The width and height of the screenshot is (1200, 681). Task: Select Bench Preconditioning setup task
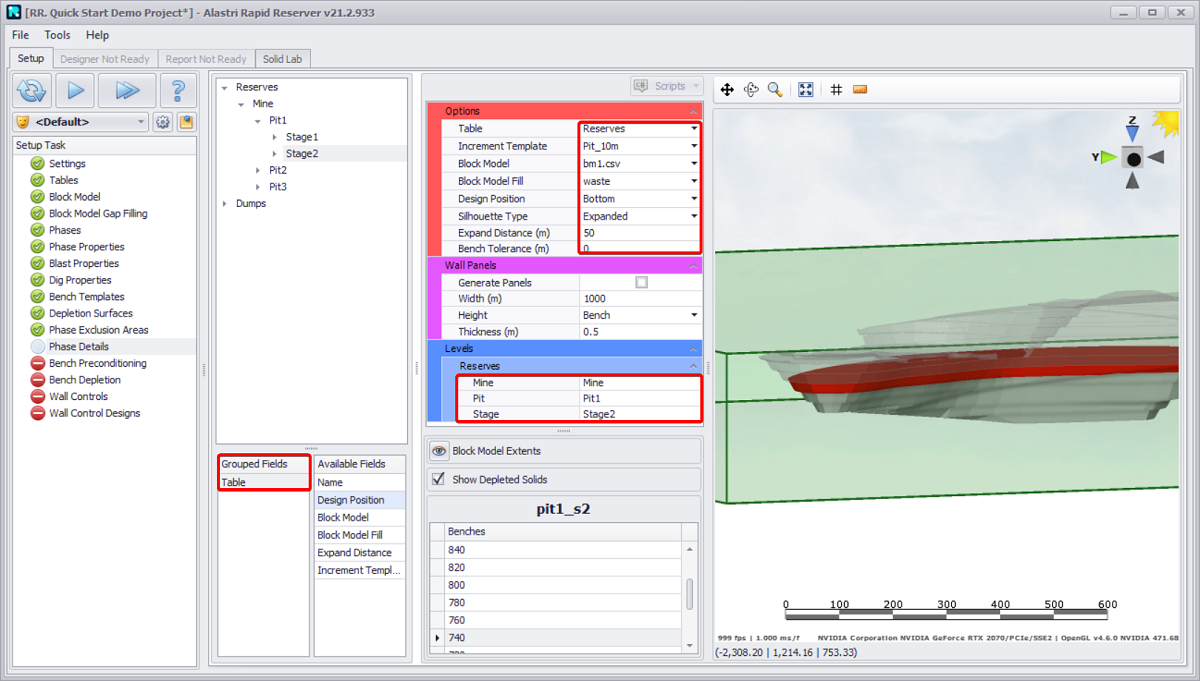tap(97, 363)
